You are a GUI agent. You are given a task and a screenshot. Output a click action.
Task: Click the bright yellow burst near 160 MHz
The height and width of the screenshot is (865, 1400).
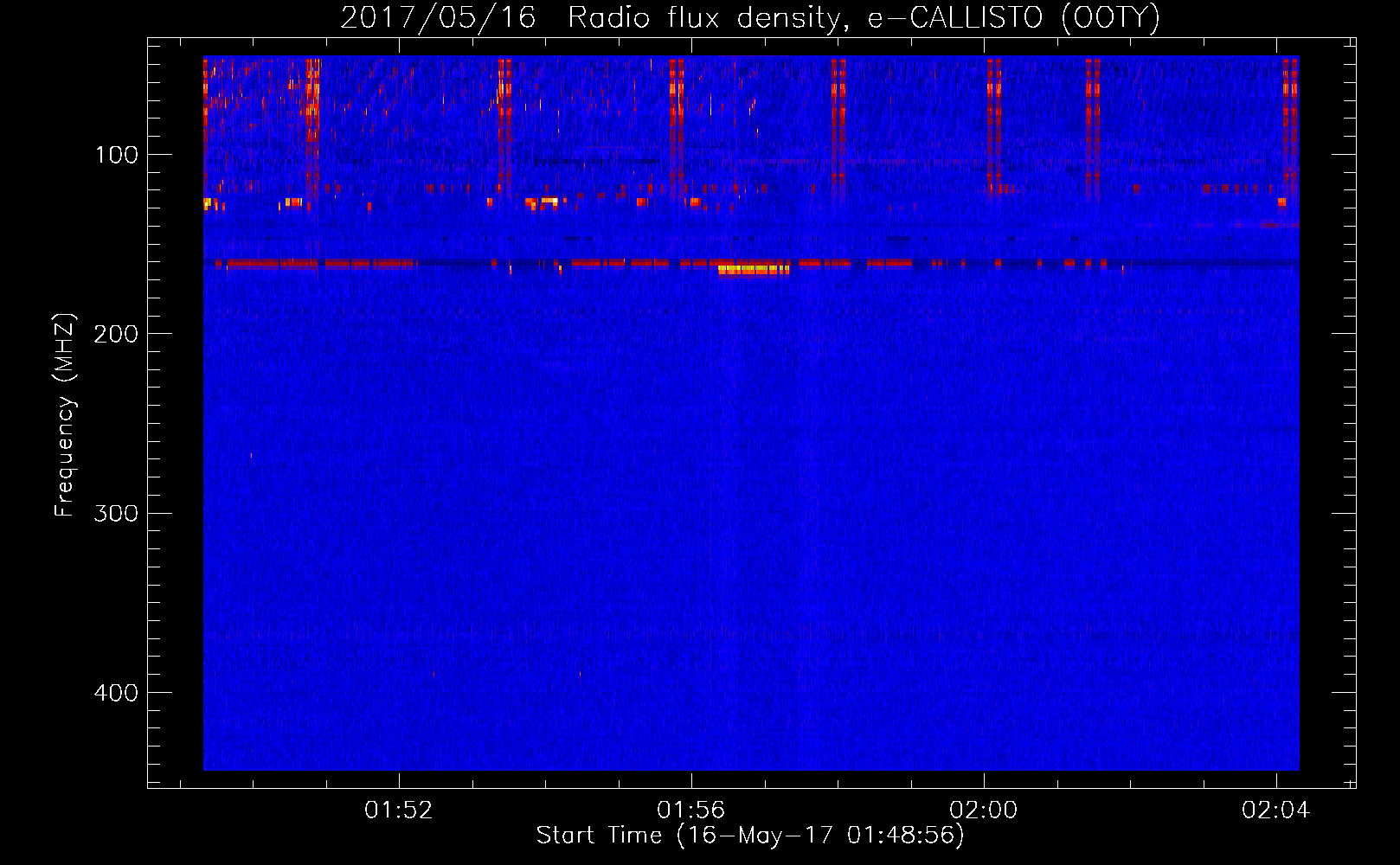(x=754, y=269)
